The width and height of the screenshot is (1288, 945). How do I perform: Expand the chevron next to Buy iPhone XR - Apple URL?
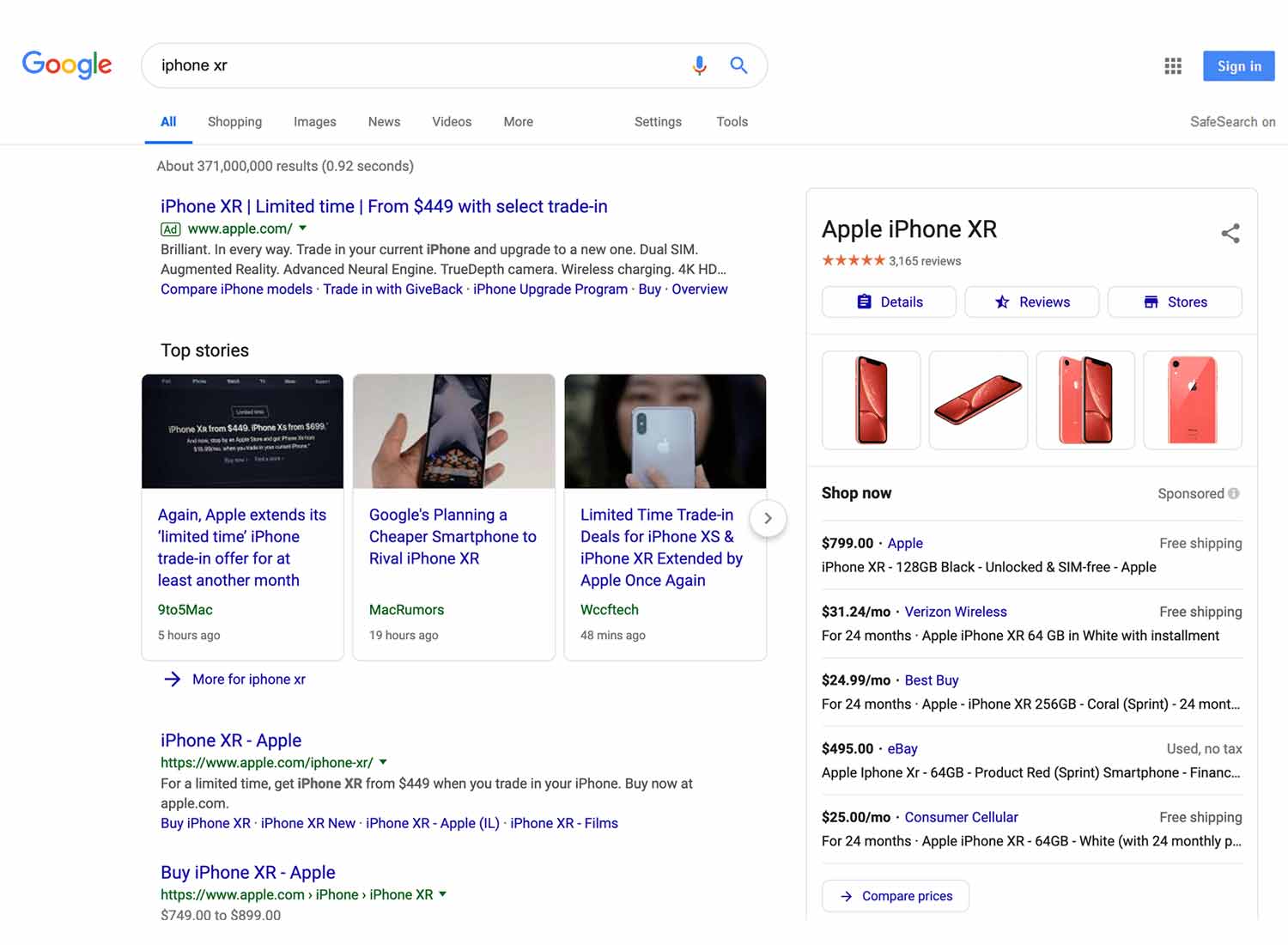(x=443, y=894)
